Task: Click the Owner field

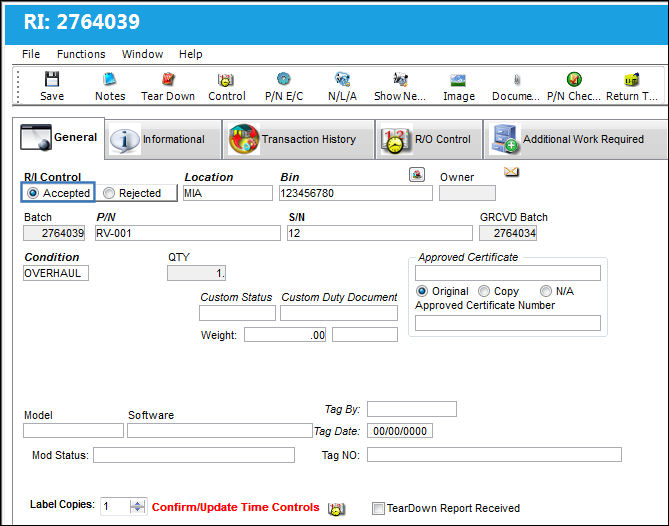Action: pos(467,193)
